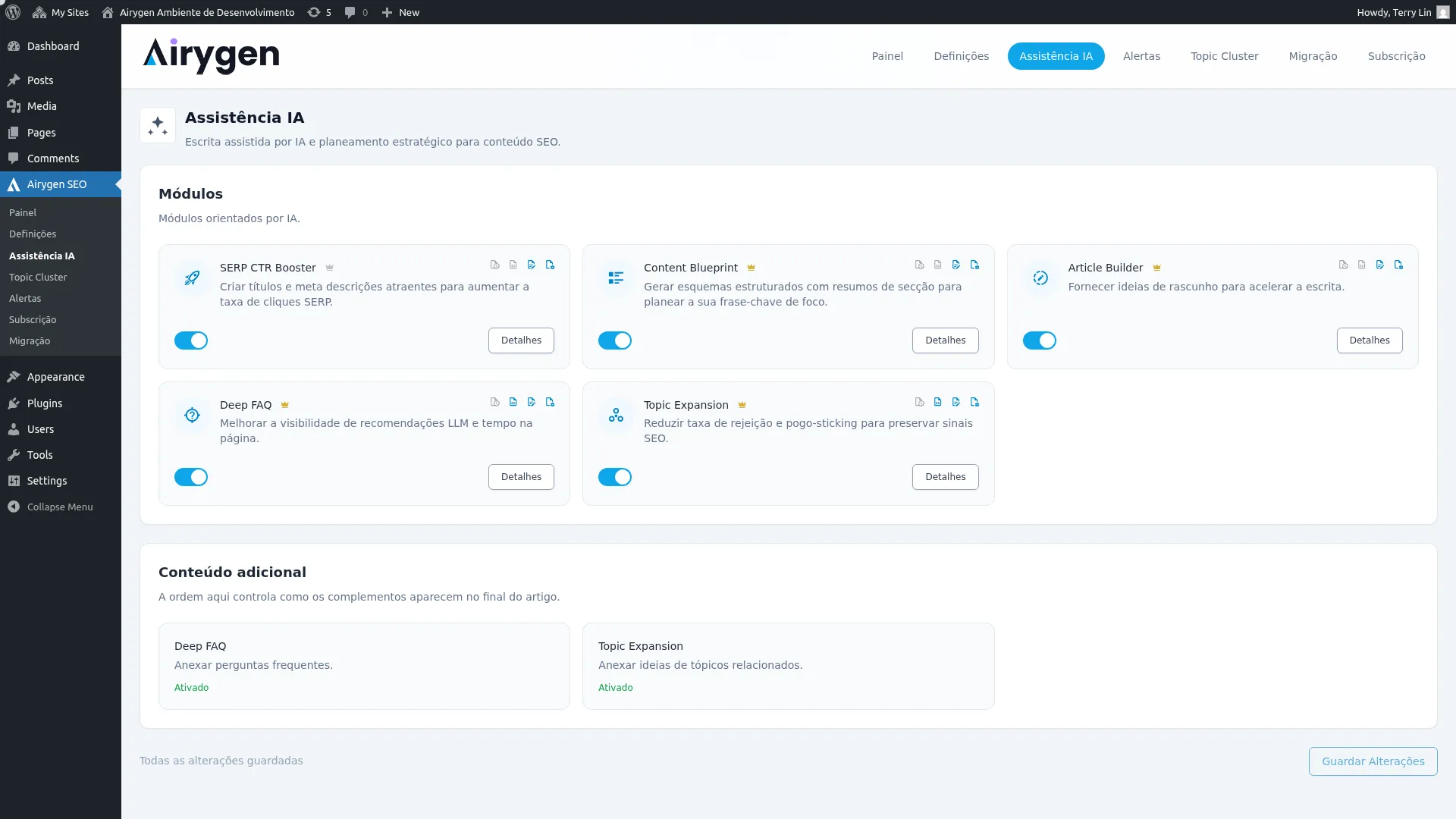
Task: Open the New content menu in admin bar
Action: coord(400,12)
